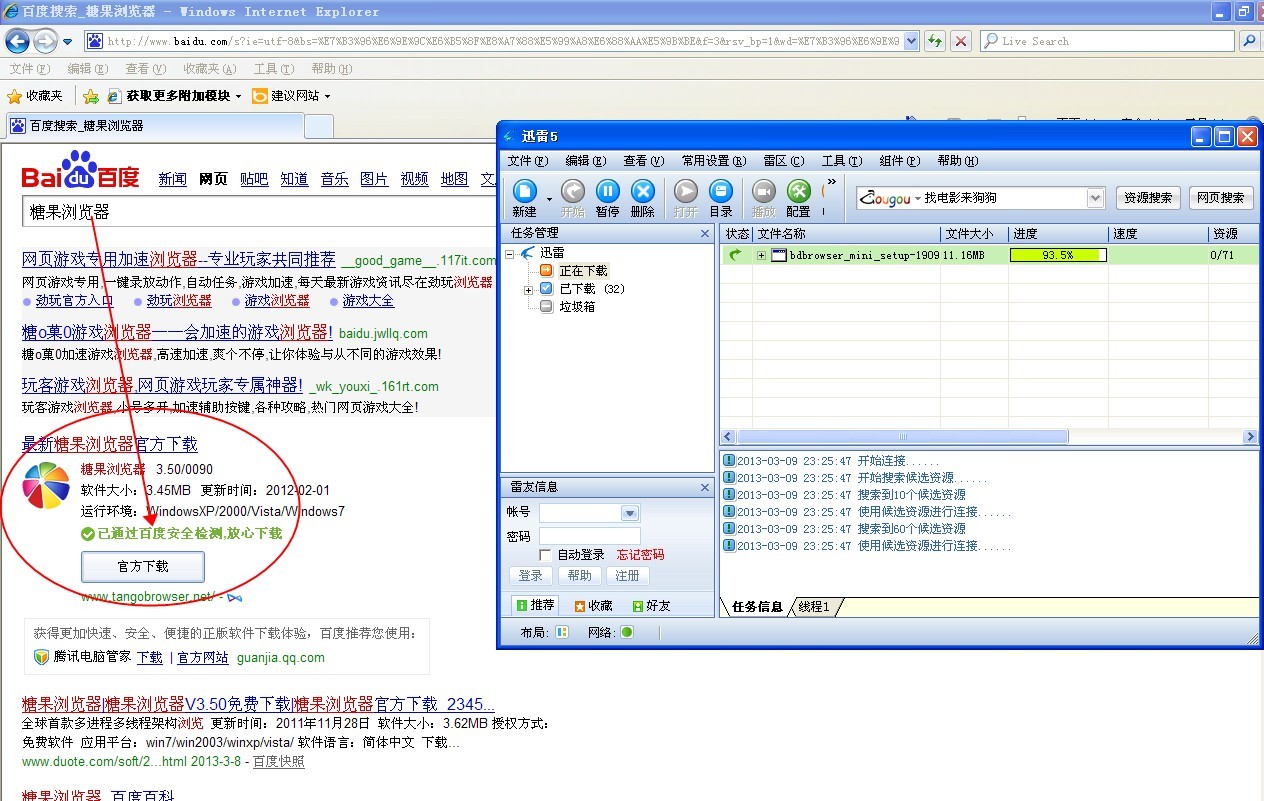The image size is (1264, 801).
Task: Open the 最新糖果浏览器官方下载 result link
Action: pyautogui.click(x=110, y=444)
